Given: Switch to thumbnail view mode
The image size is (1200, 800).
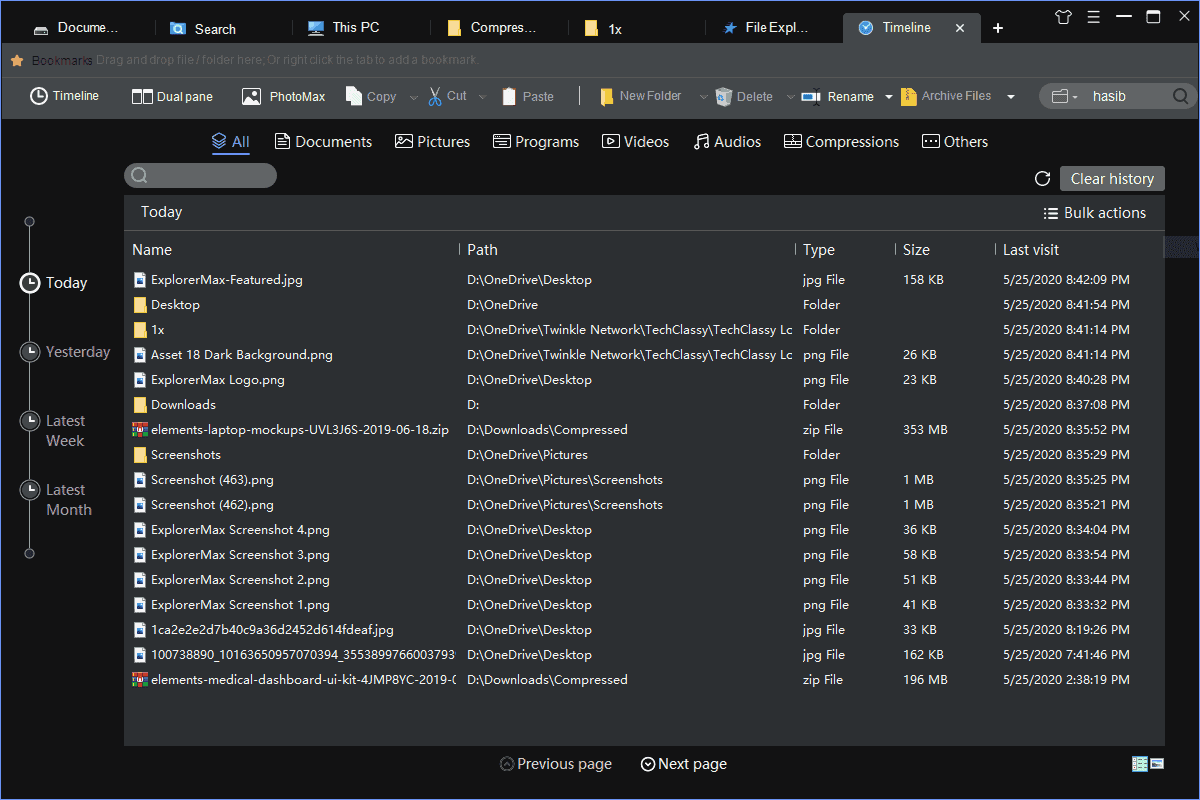Looking at the screenshot, I should [x=1158, y=764].
